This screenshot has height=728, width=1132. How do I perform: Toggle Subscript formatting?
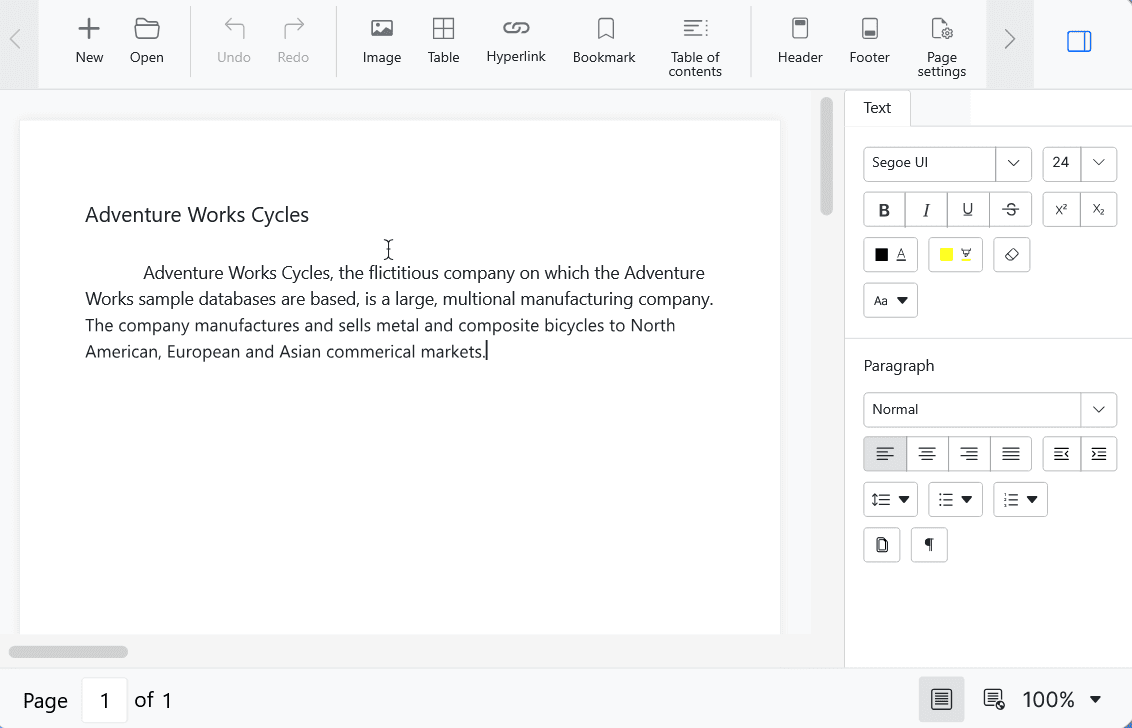tap(1099, 209)
